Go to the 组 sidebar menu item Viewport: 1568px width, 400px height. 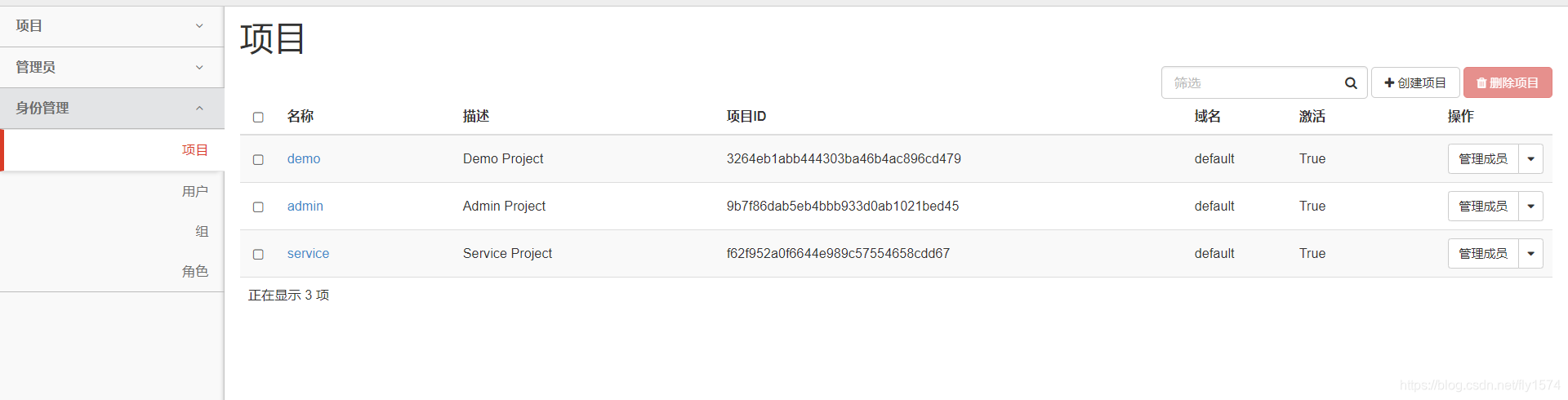pyautogui.click(x=202, y=231)
